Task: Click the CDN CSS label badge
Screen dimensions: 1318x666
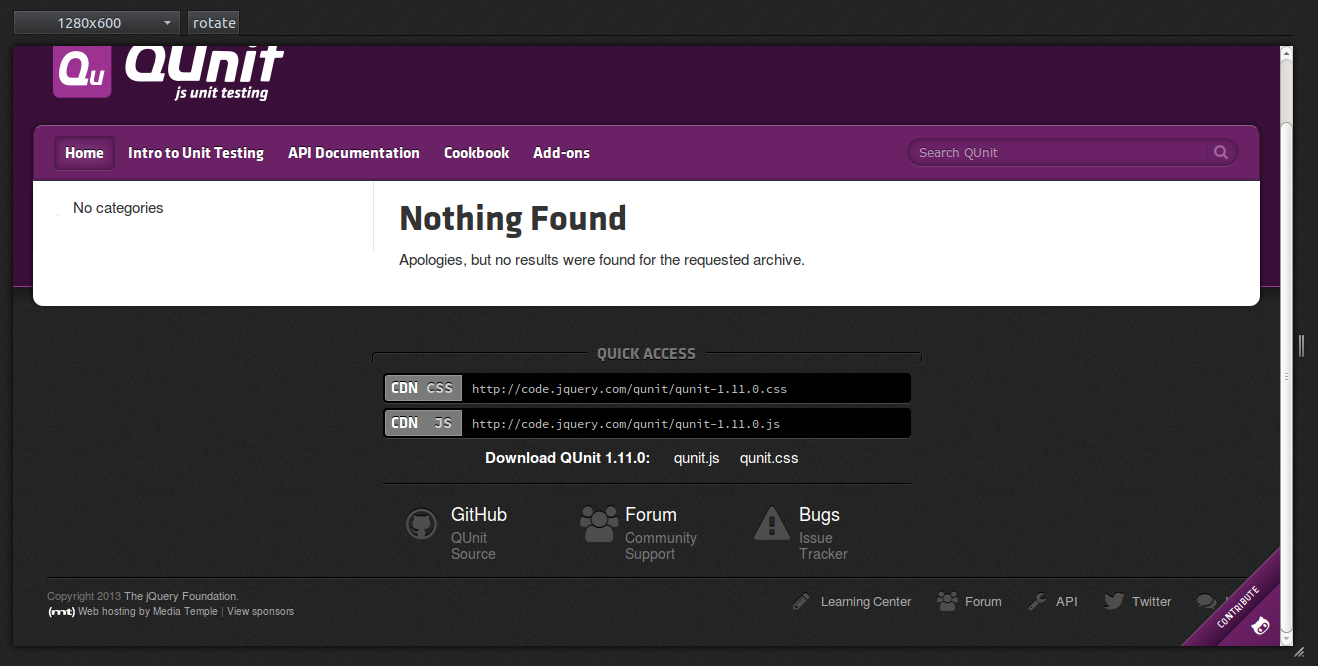Action: (x=423, y=388)
